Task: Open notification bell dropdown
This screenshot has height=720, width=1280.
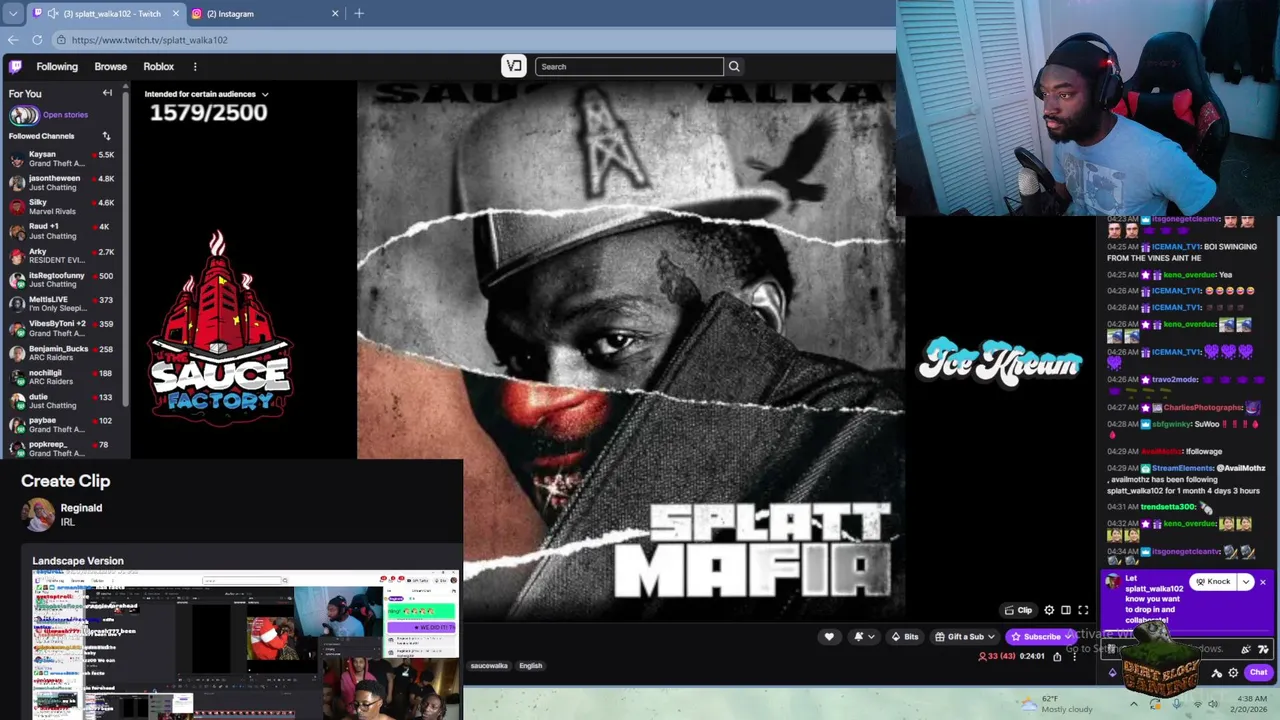Action: [863, 637]
